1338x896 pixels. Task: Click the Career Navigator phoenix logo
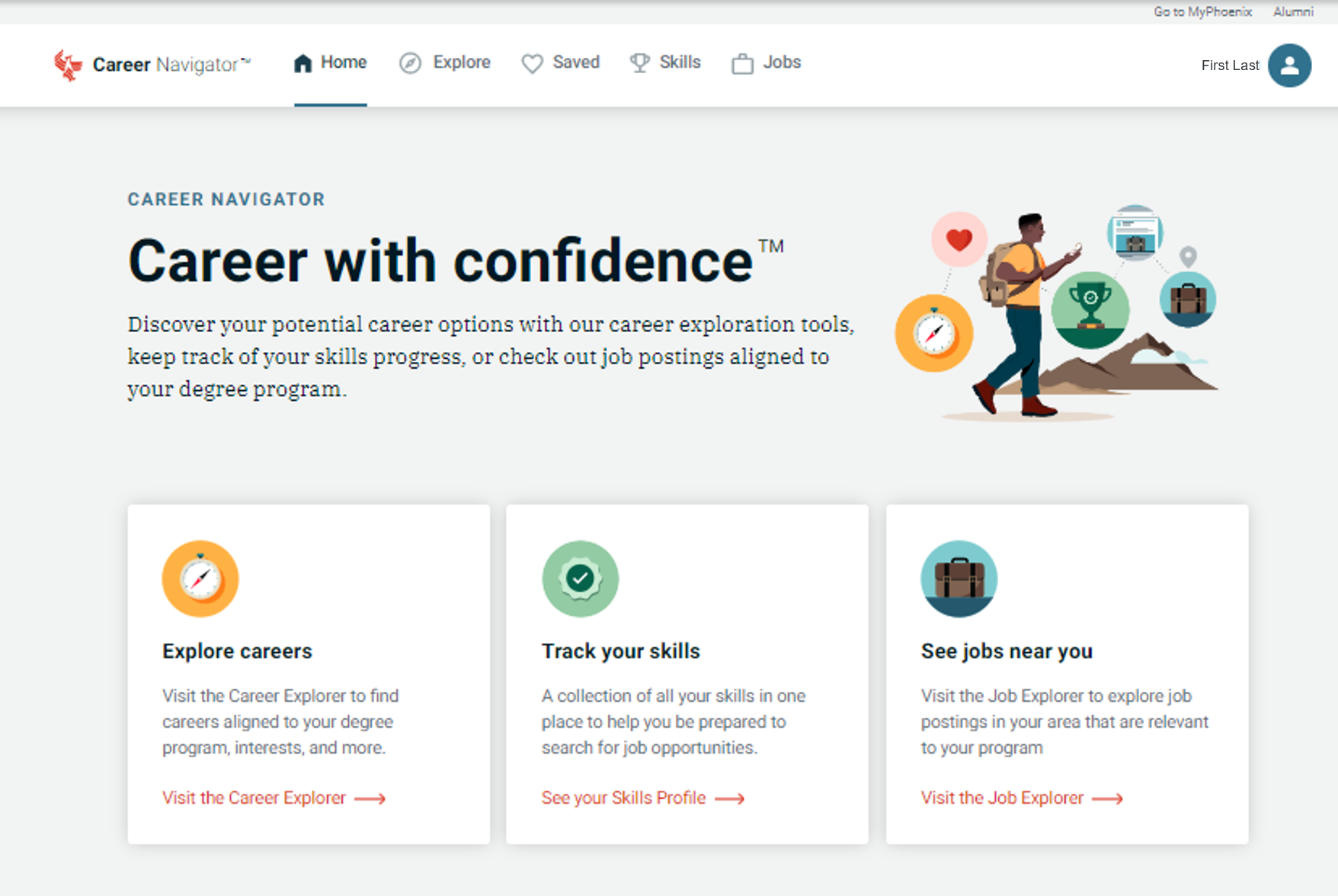68,65
